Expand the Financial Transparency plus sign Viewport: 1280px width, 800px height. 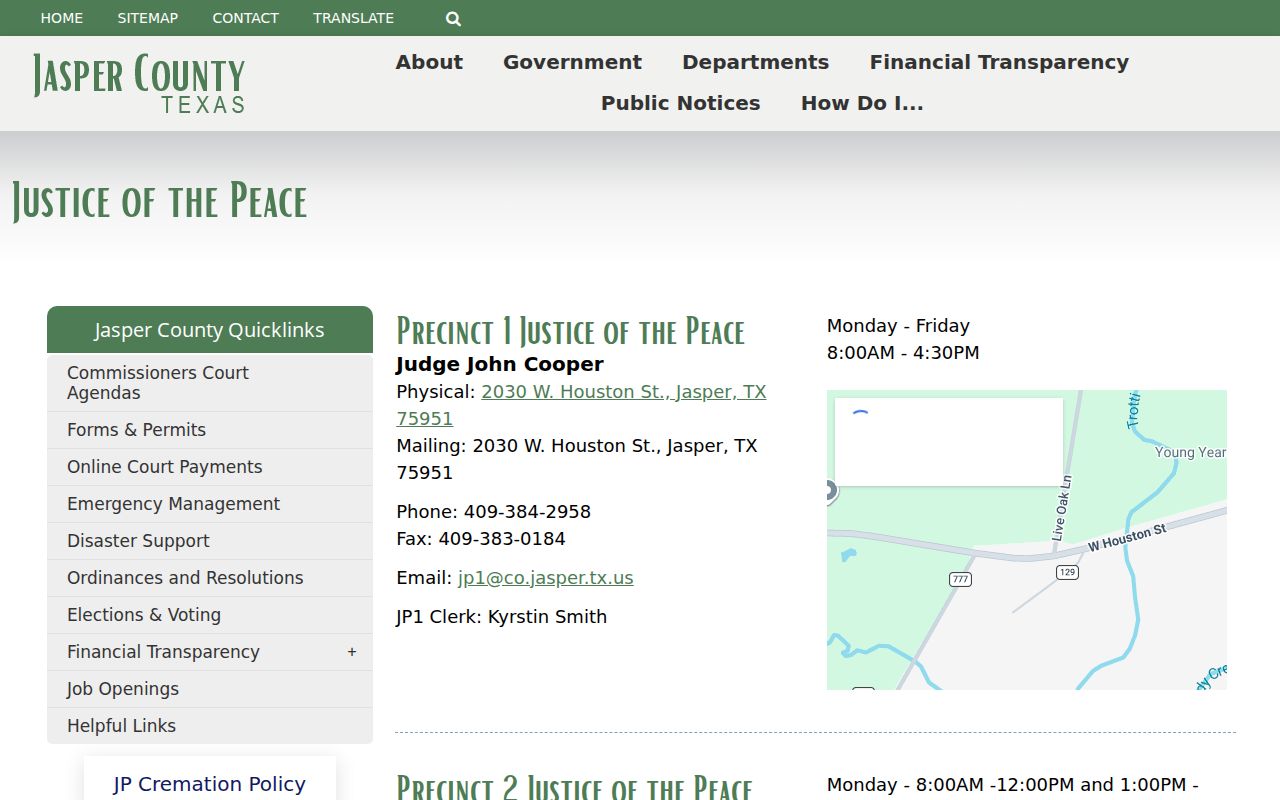coord(352,652)
